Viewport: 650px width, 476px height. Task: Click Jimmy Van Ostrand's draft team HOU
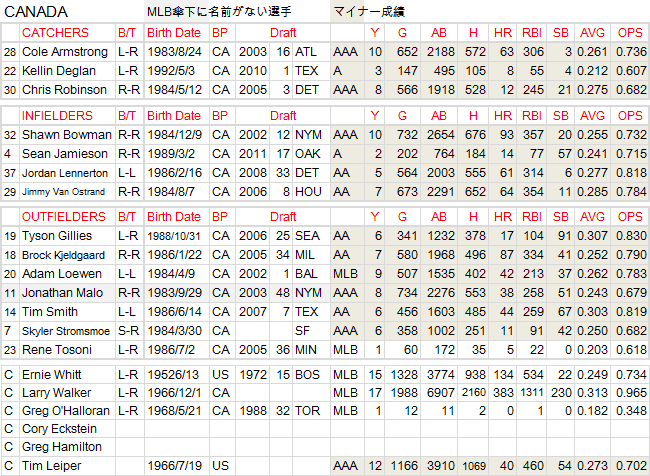tap(308, 192)
